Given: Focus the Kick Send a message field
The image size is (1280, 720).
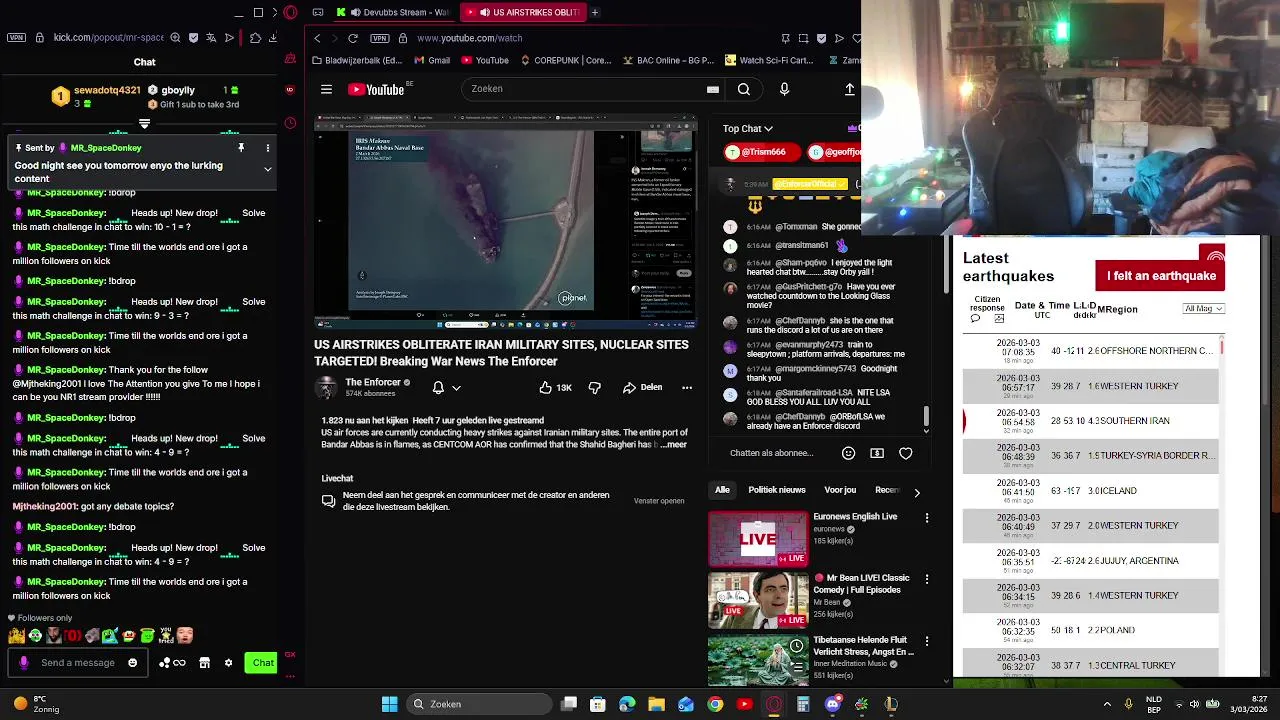Looking at the screenshot, I should coord(77,662).
